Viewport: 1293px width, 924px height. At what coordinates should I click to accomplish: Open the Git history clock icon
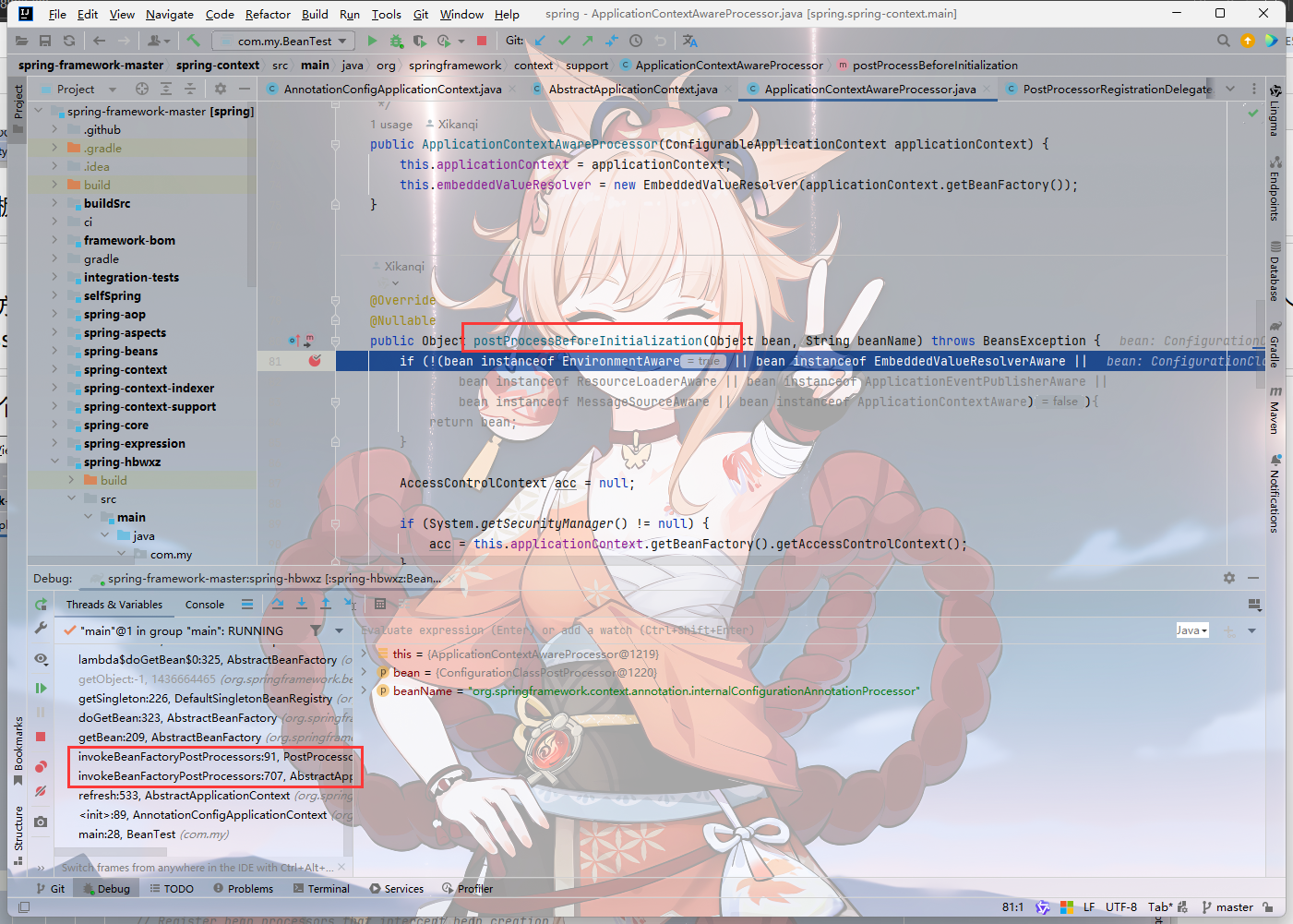636,41
